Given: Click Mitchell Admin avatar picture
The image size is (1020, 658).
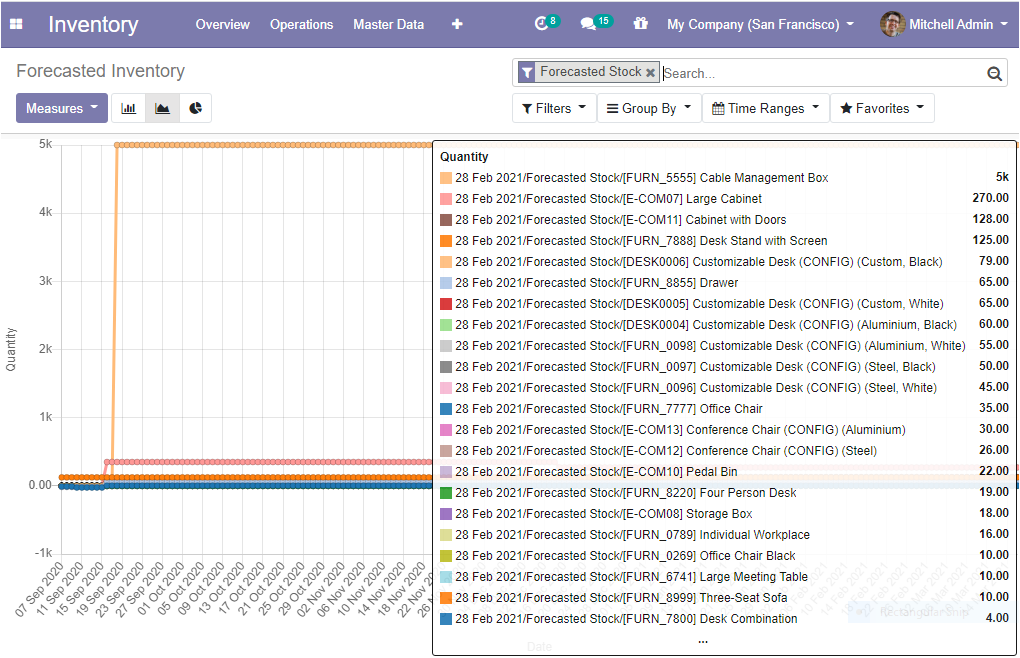Looking at the screenshot, I should [x=892, y=24].
